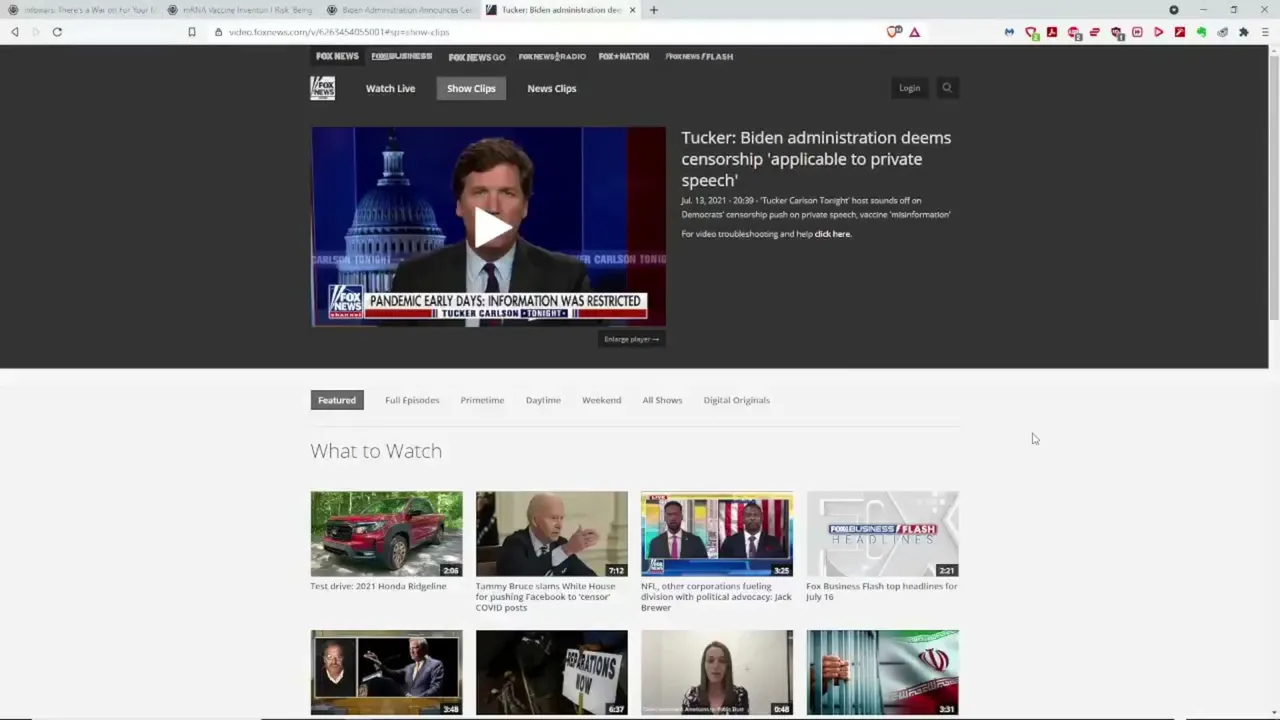The height and width of the screenshot is (720, 1280).
Task: Select the News Clips menu item
Action: [x=552, y=88]
